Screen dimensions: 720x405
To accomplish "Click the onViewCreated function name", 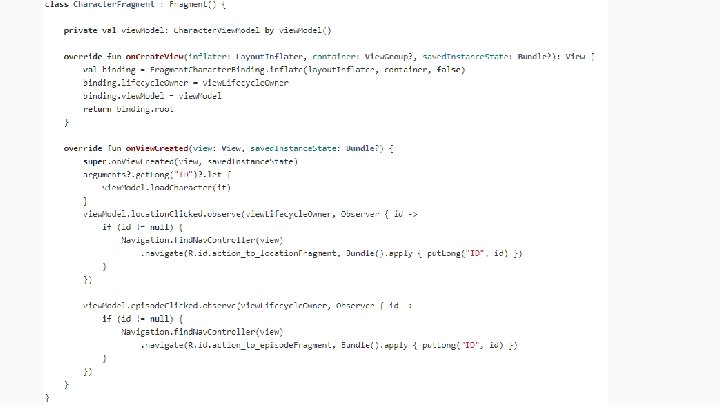I will [157, 148].
